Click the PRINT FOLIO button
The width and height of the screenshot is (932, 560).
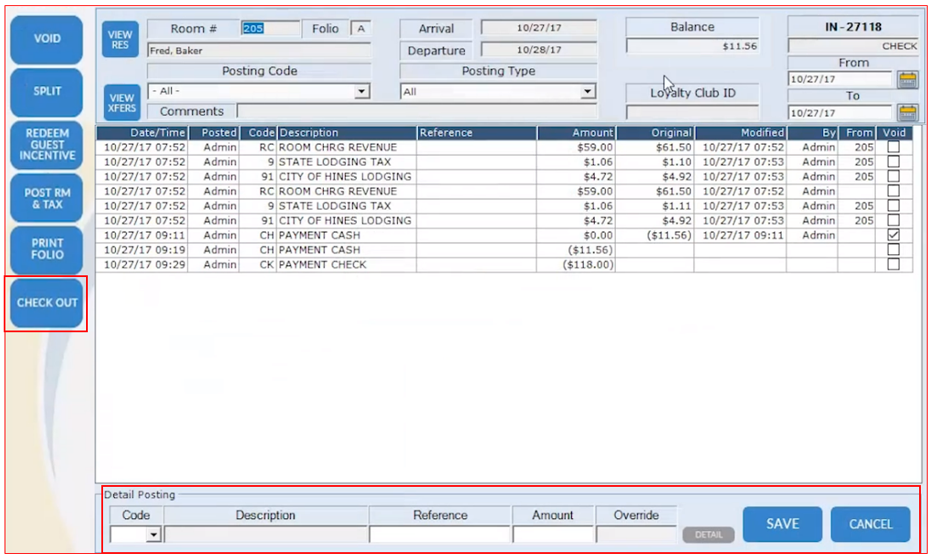point(47,249)
